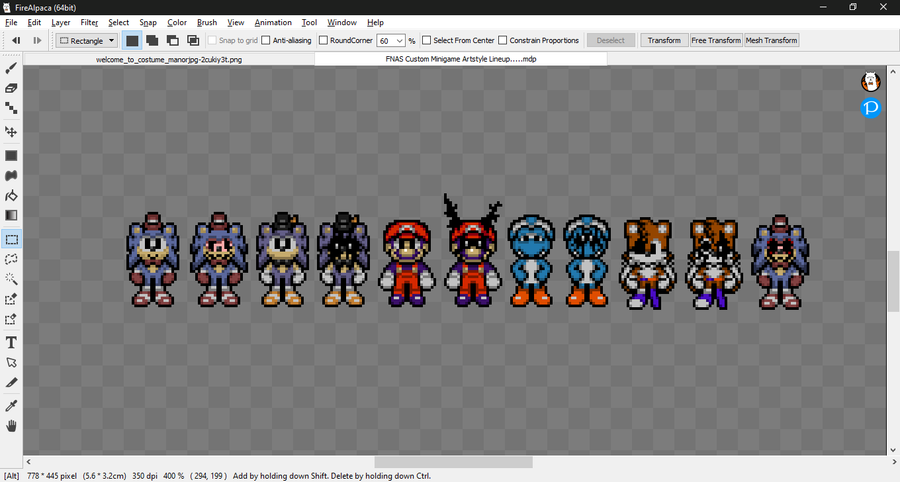Click the 350 dpi status text
Image resolution: width=900 pixels, height=482 pixels.
pyautogui.click(x=143, y=476)
